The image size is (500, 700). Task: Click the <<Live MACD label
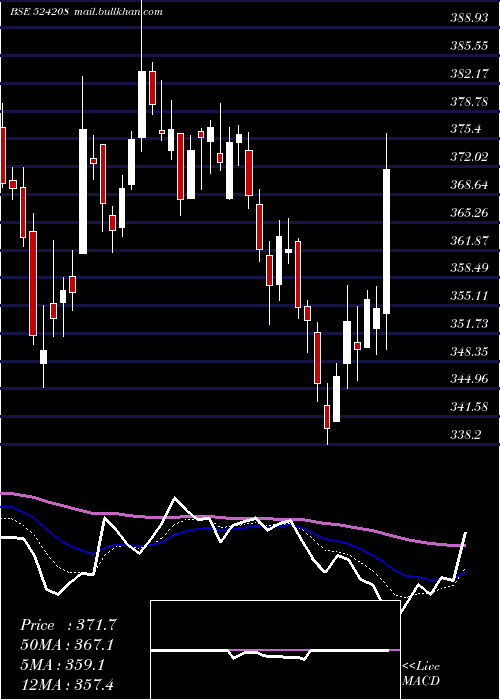click(421, 673)
